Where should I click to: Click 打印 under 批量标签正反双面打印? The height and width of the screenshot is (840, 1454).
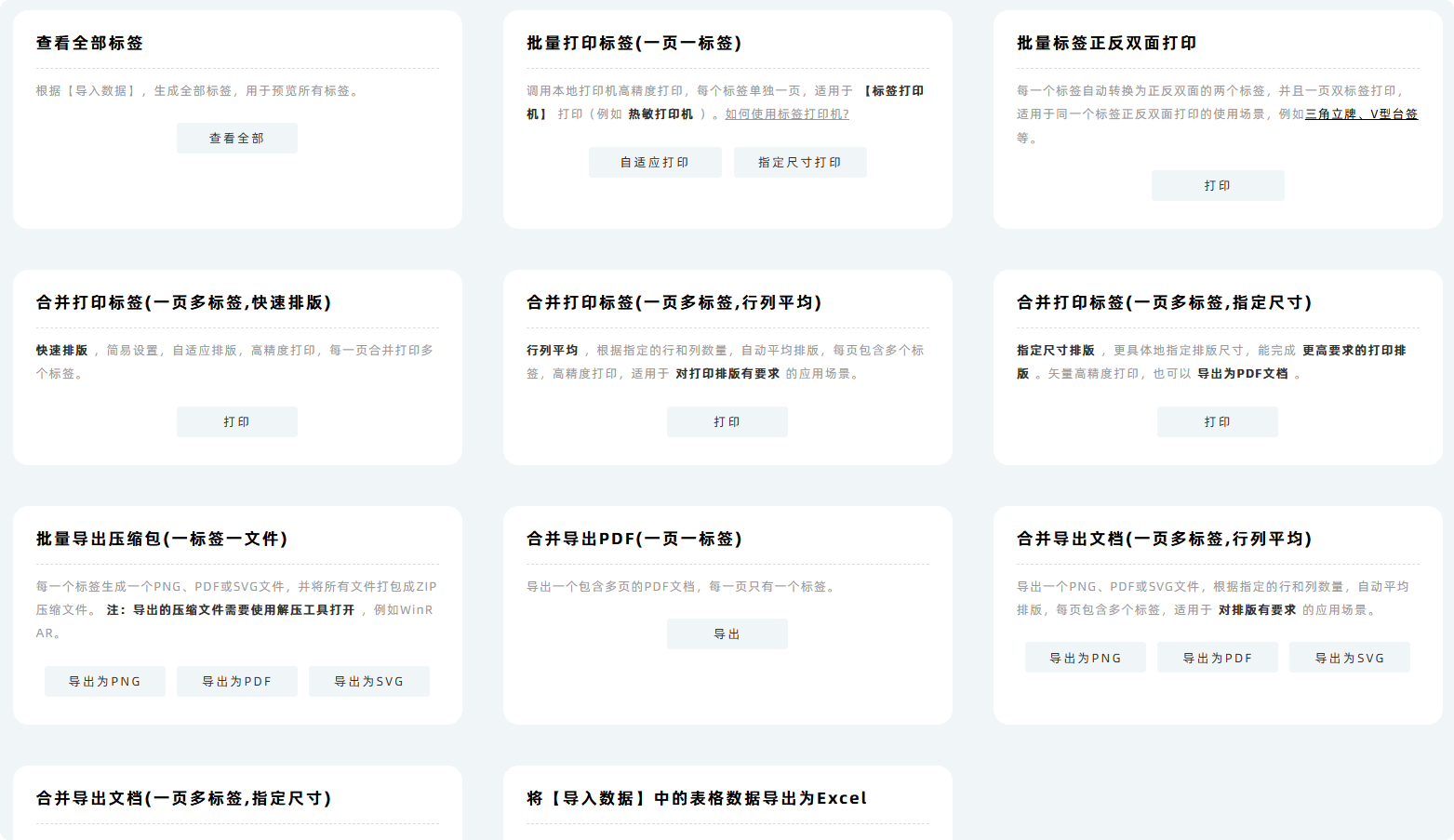pos(1218,185)
